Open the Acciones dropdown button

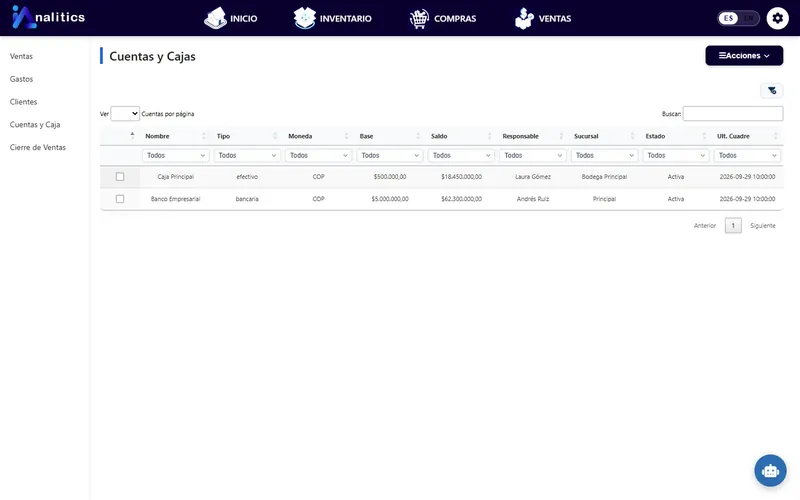[744, 56]
